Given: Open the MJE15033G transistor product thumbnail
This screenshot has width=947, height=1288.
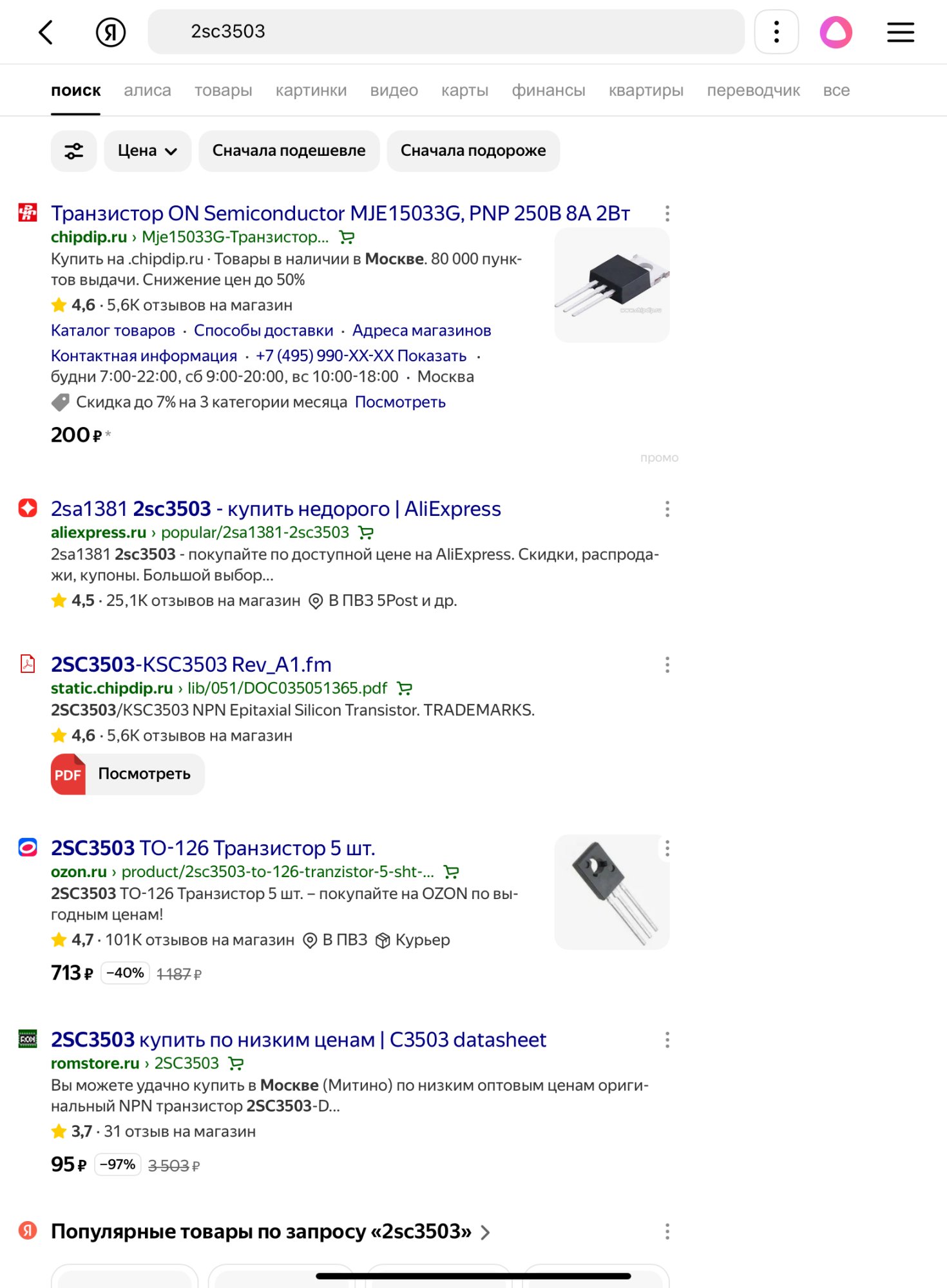Looking at the screenshot, I should [612, 285].
